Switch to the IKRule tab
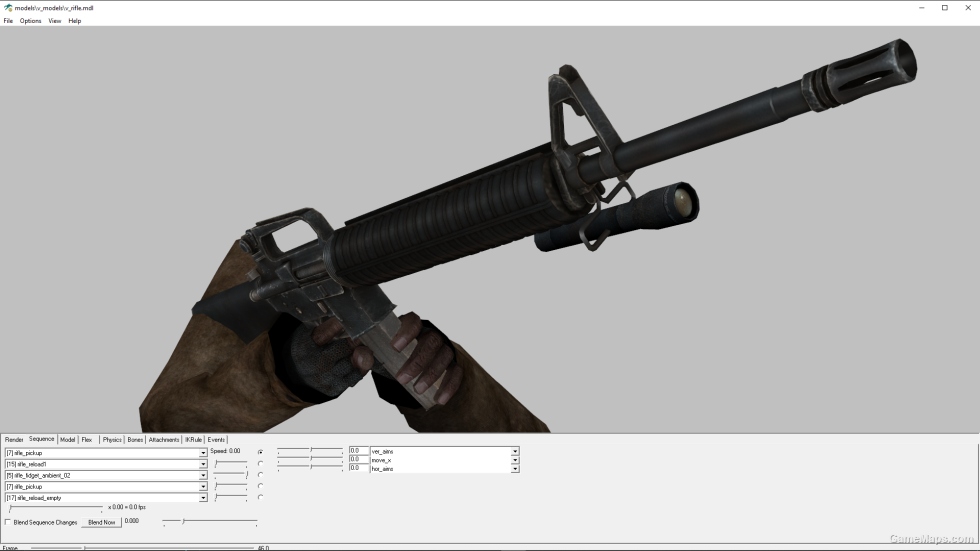This screenshot has width=980, height=551. coord(193,440)
